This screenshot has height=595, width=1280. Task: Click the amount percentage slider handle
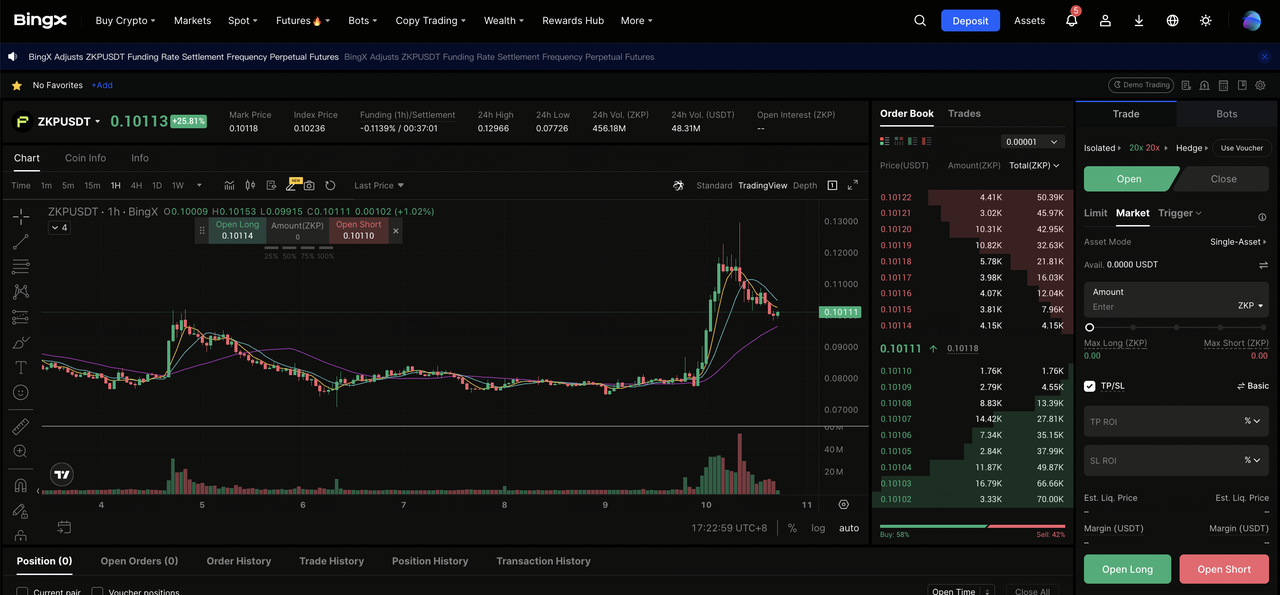pyautogui.click(x=1090, y=327)
